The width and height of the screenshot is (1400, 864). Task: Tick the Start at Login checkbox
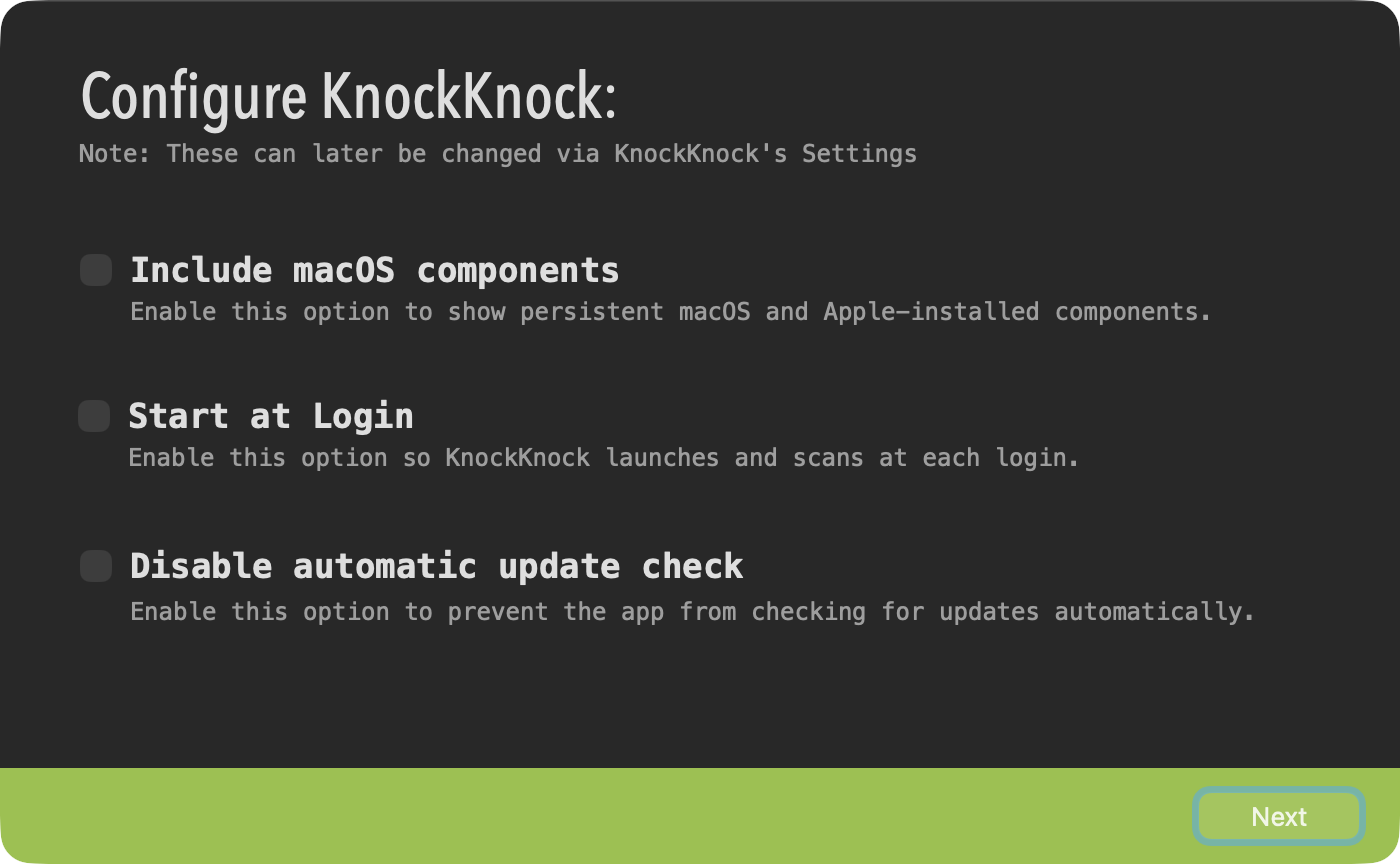click(x=94, y=416)
